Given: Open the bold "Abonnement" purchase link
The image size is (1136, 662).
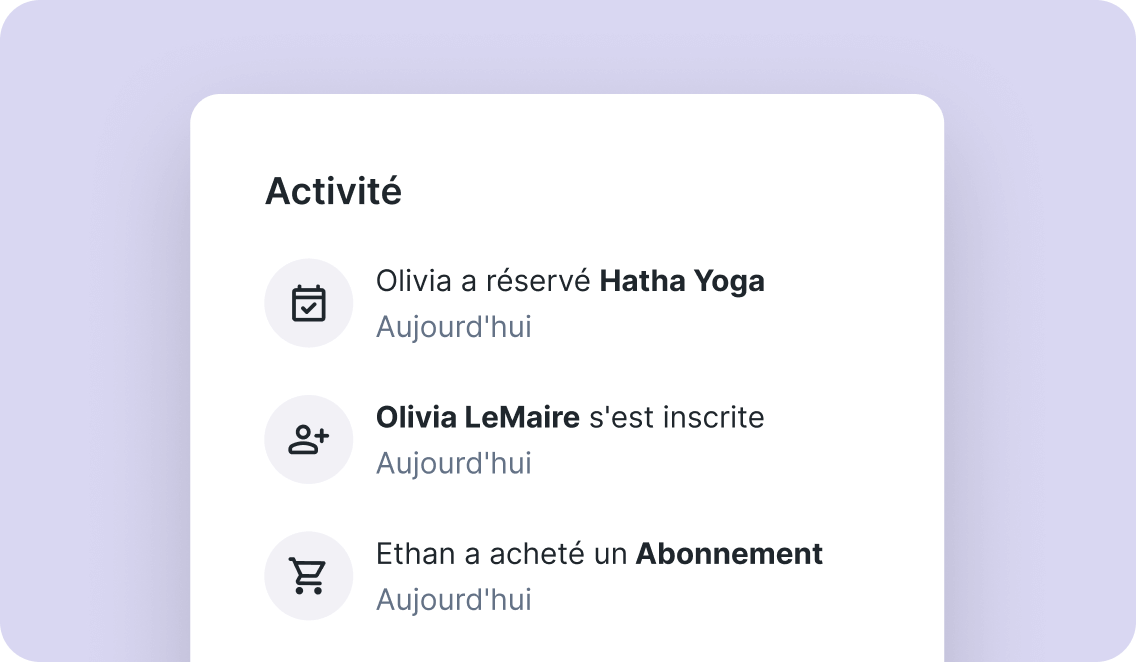Looking at the screenshot, I should click(x=729, y=553).
